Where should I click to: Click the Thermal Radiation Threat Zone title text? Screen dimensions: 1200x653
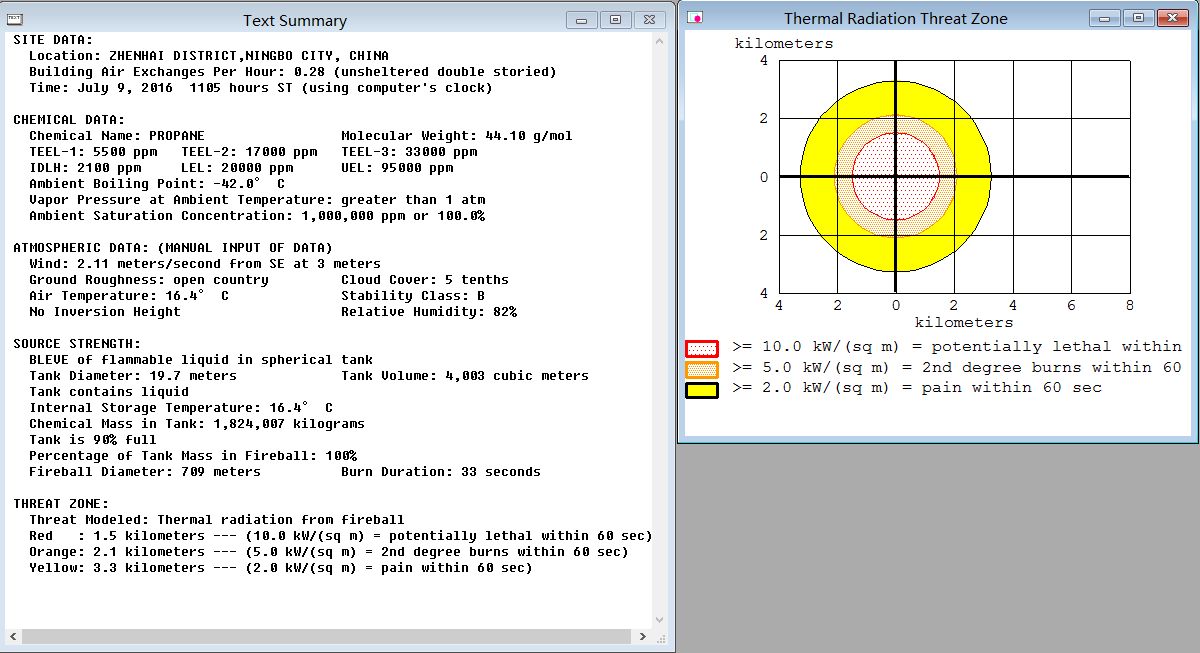point(895,19)
